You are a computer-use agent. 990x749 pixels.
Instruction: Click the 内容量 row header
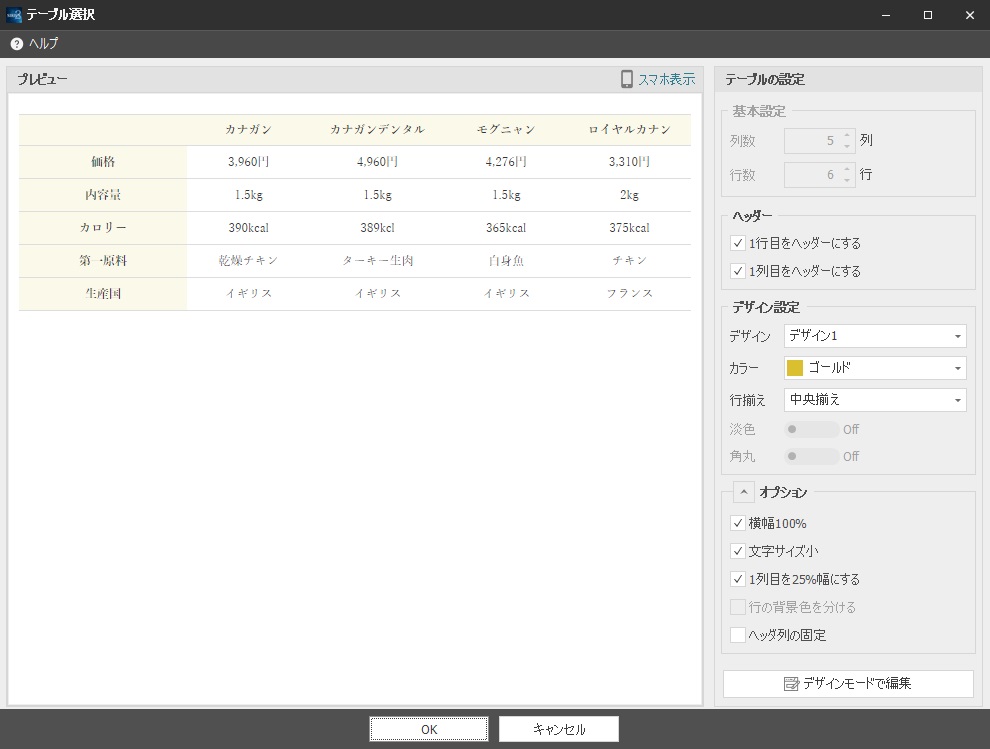(x=103, y=195)
